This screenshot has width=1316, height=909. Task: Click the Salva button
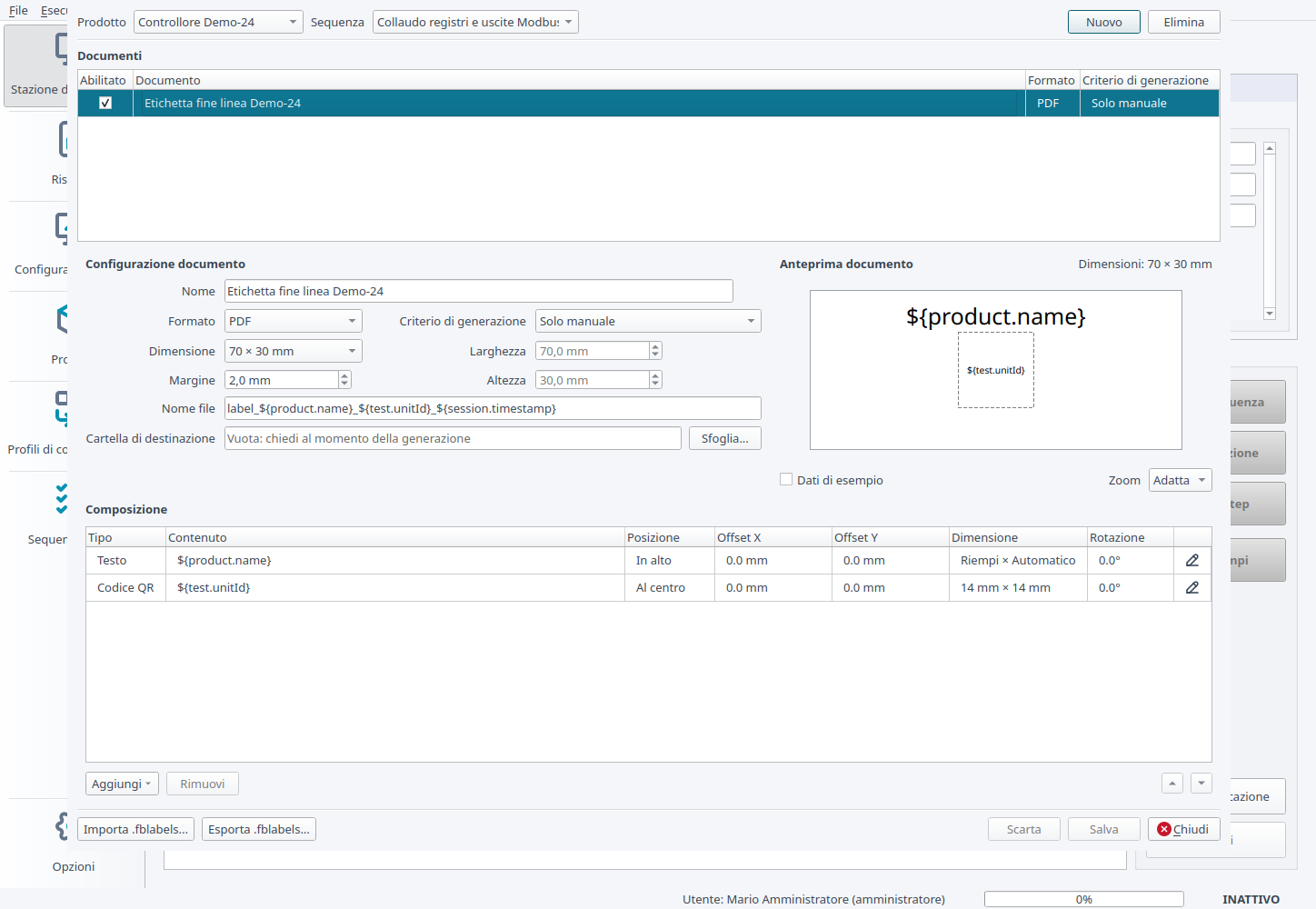click(x=1103, y=829)
